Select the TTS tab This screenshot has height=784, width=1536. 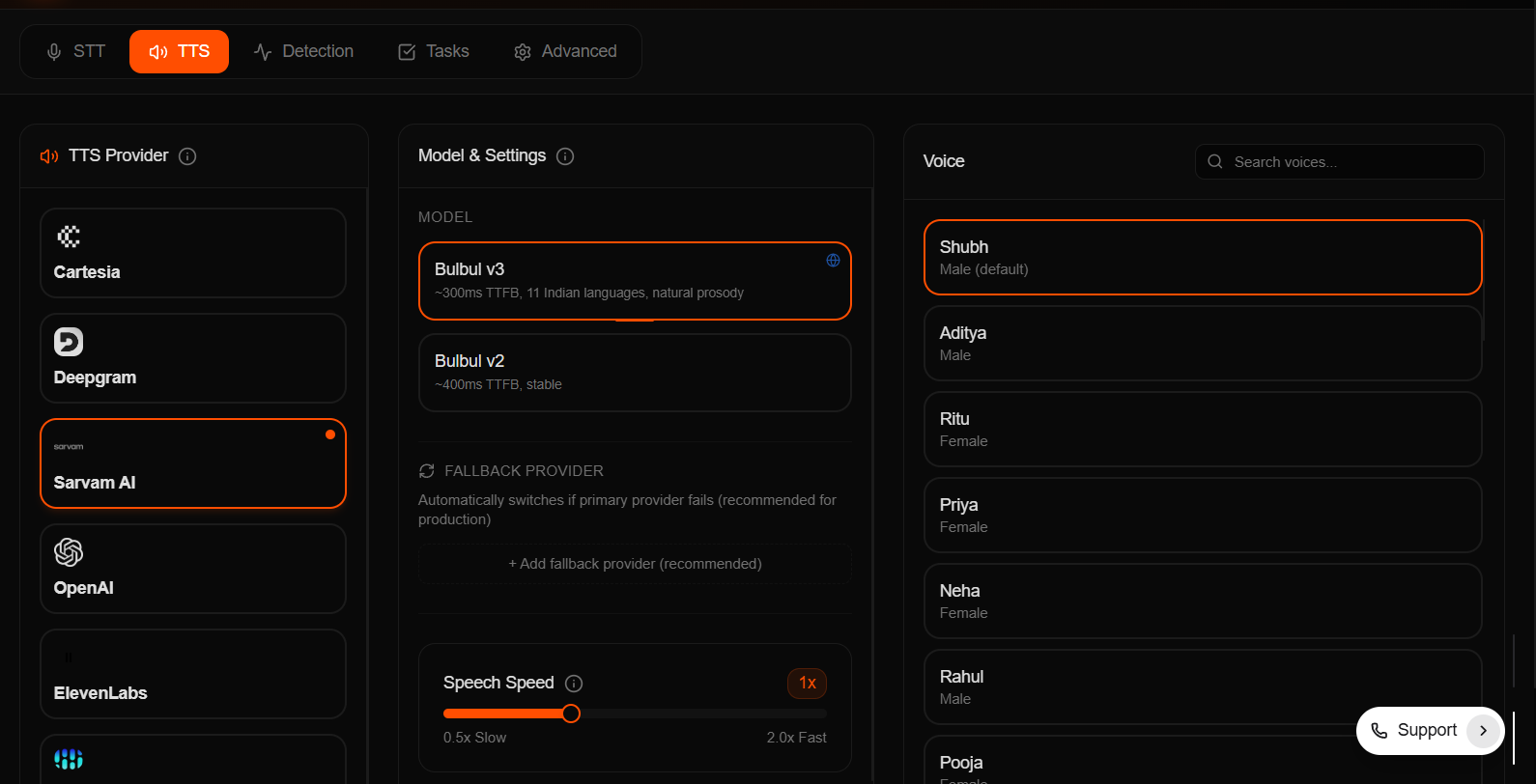(179, 51)
